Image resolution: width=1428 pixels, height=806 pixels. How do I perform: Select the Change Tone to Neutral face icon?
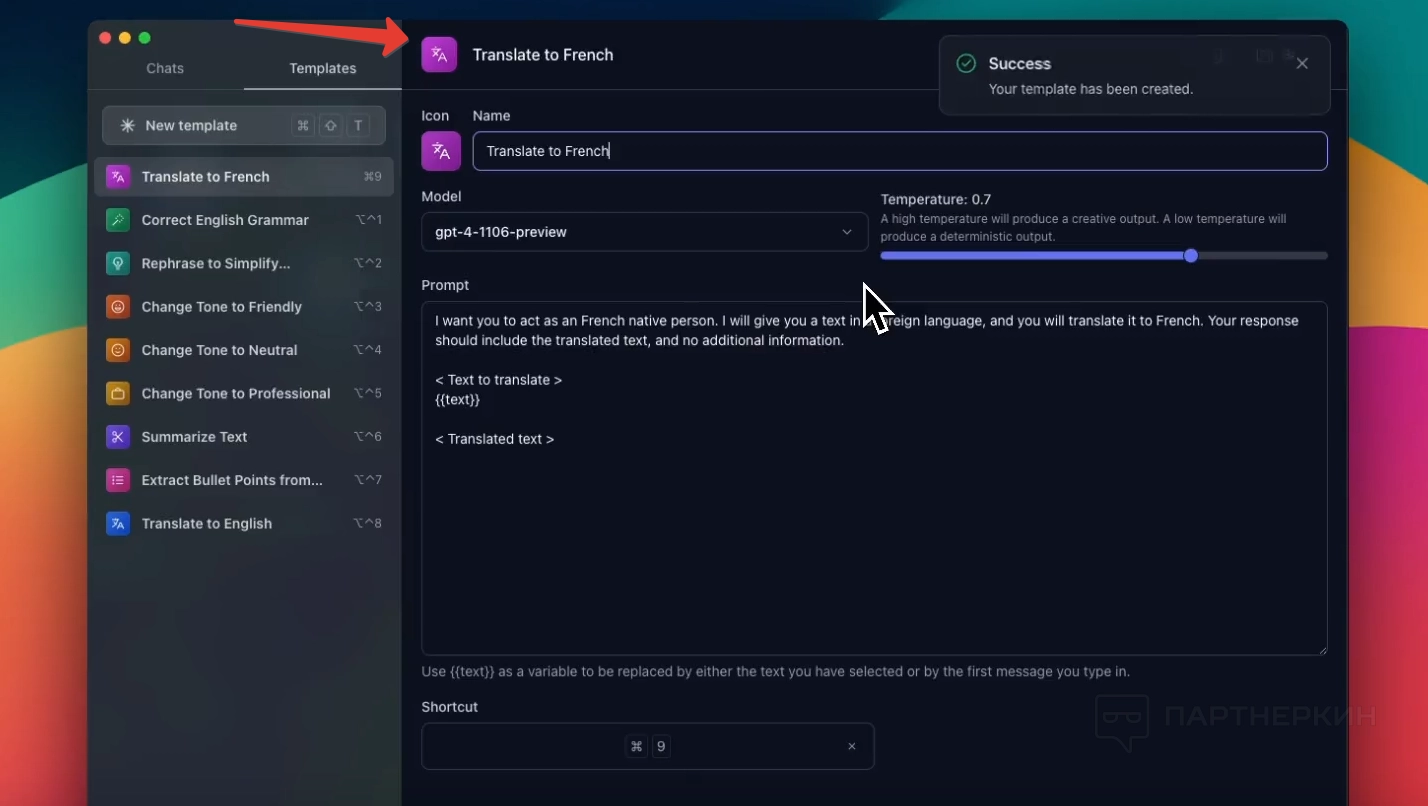[x=118, y=350]
